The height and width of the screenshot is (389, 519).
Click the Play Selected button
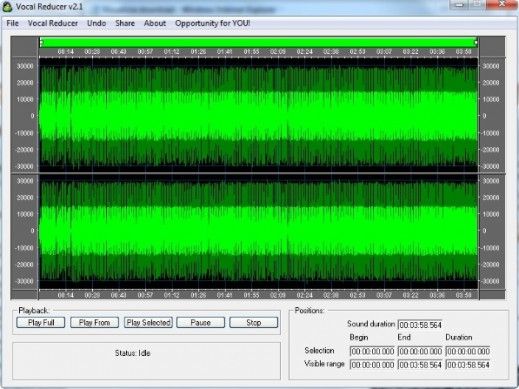click(x=148, y=322)
